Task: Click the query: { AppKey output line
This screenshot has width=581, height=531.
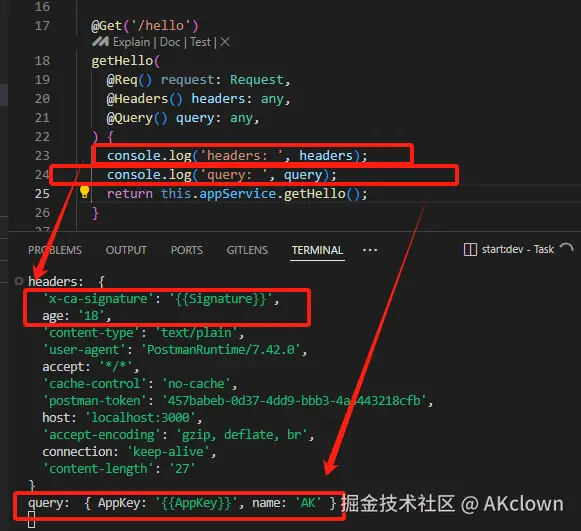Action: (182, 503)
